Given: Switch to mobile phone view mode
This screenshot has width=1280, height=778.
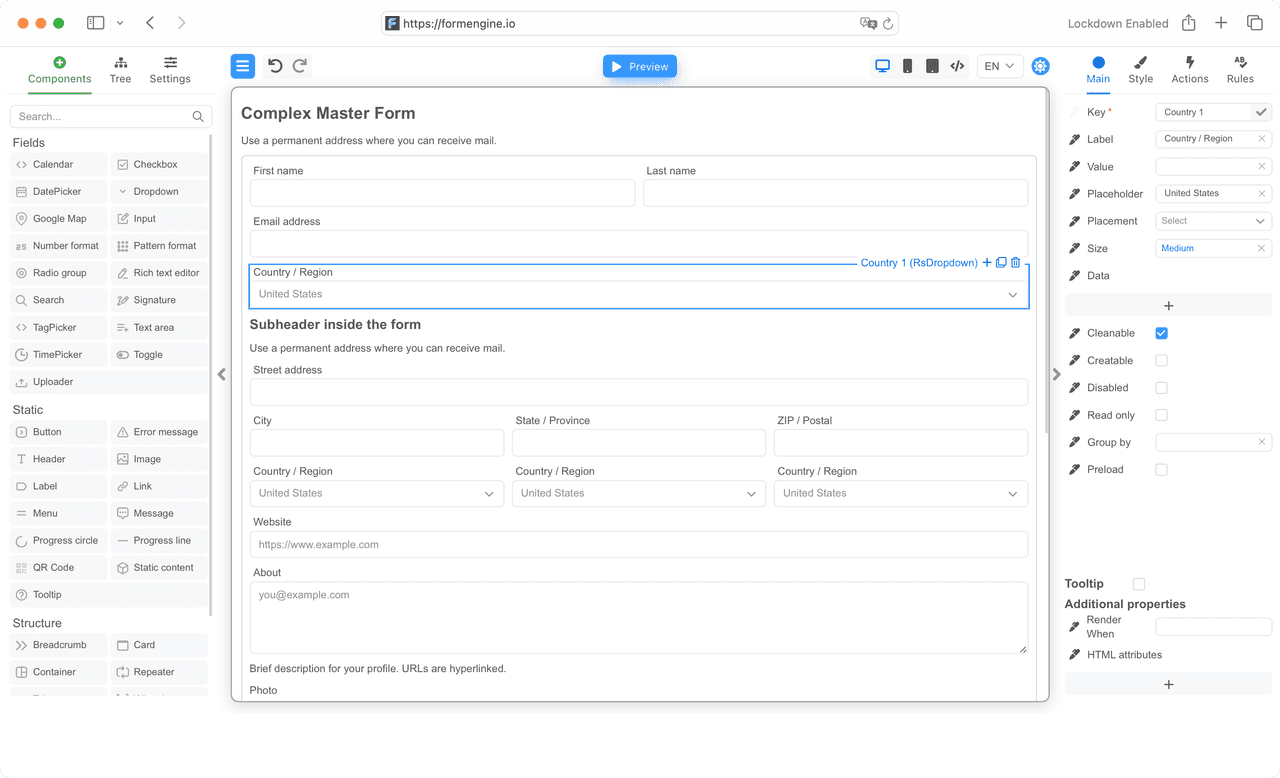Looking at the screenshot, I should 907,66.
